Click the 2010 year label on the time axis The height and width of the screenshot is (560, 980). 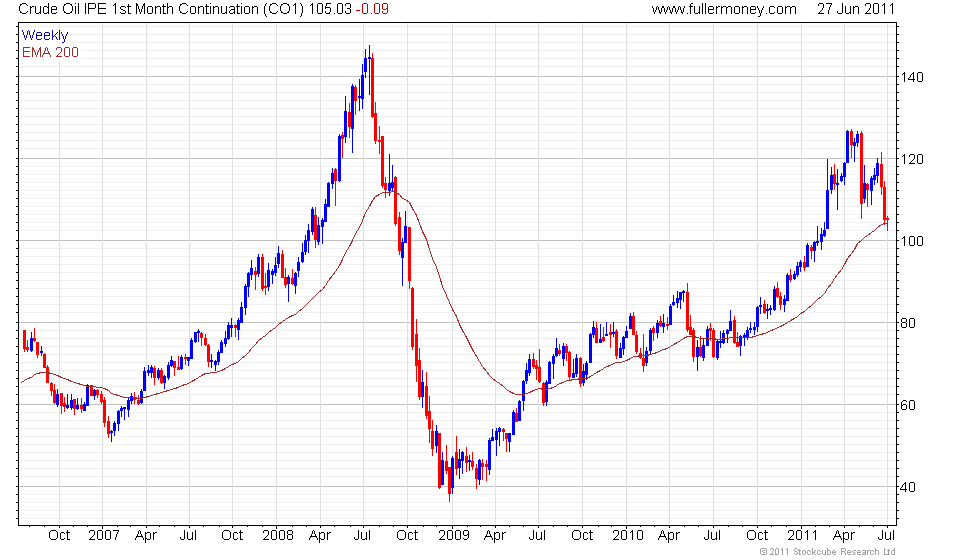pos(628,536)
